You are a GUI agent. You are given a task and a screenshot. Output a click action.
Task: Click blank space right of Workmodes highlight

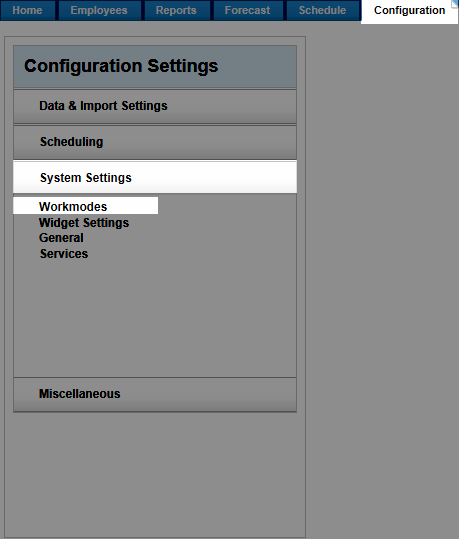point(227,206)
